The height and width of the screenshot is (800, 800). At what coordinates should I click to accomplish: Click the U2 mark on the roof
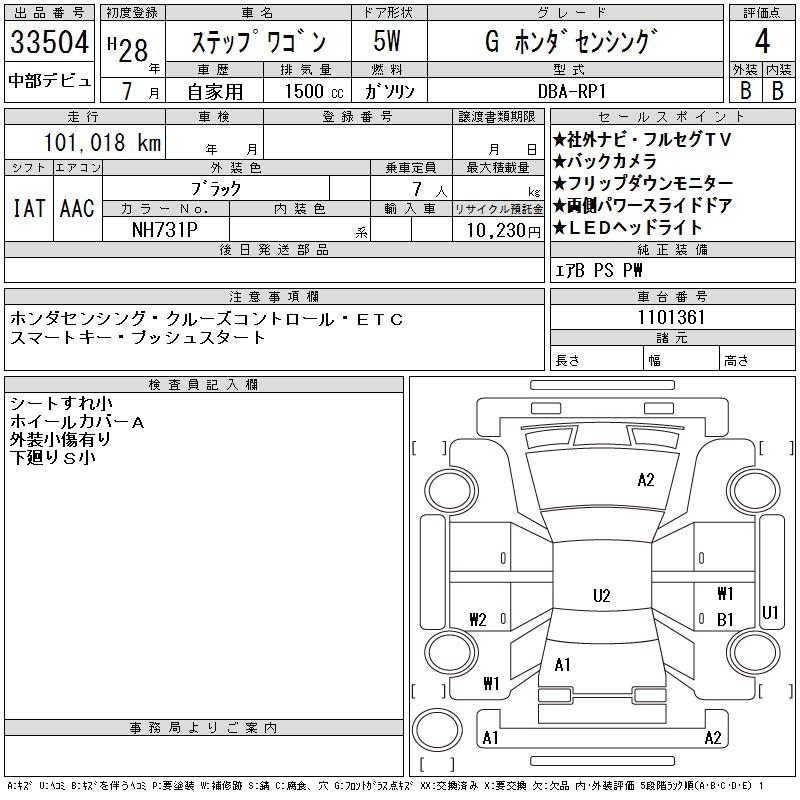(602, 595)
